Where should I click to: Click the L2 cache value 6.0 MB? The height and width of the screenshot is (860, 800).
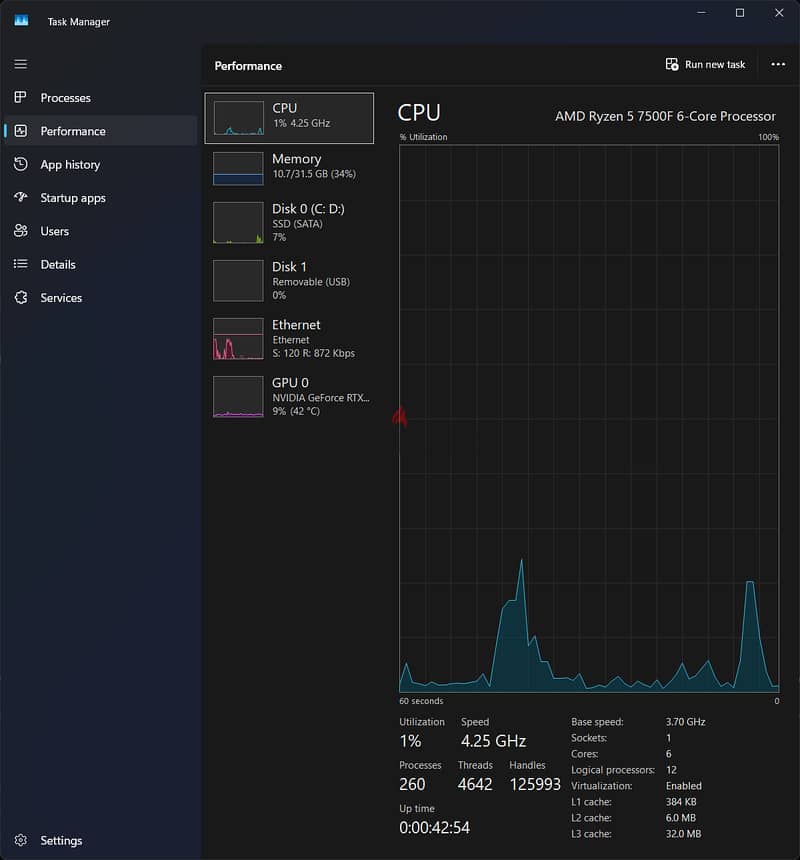click(x=680, y=818)
